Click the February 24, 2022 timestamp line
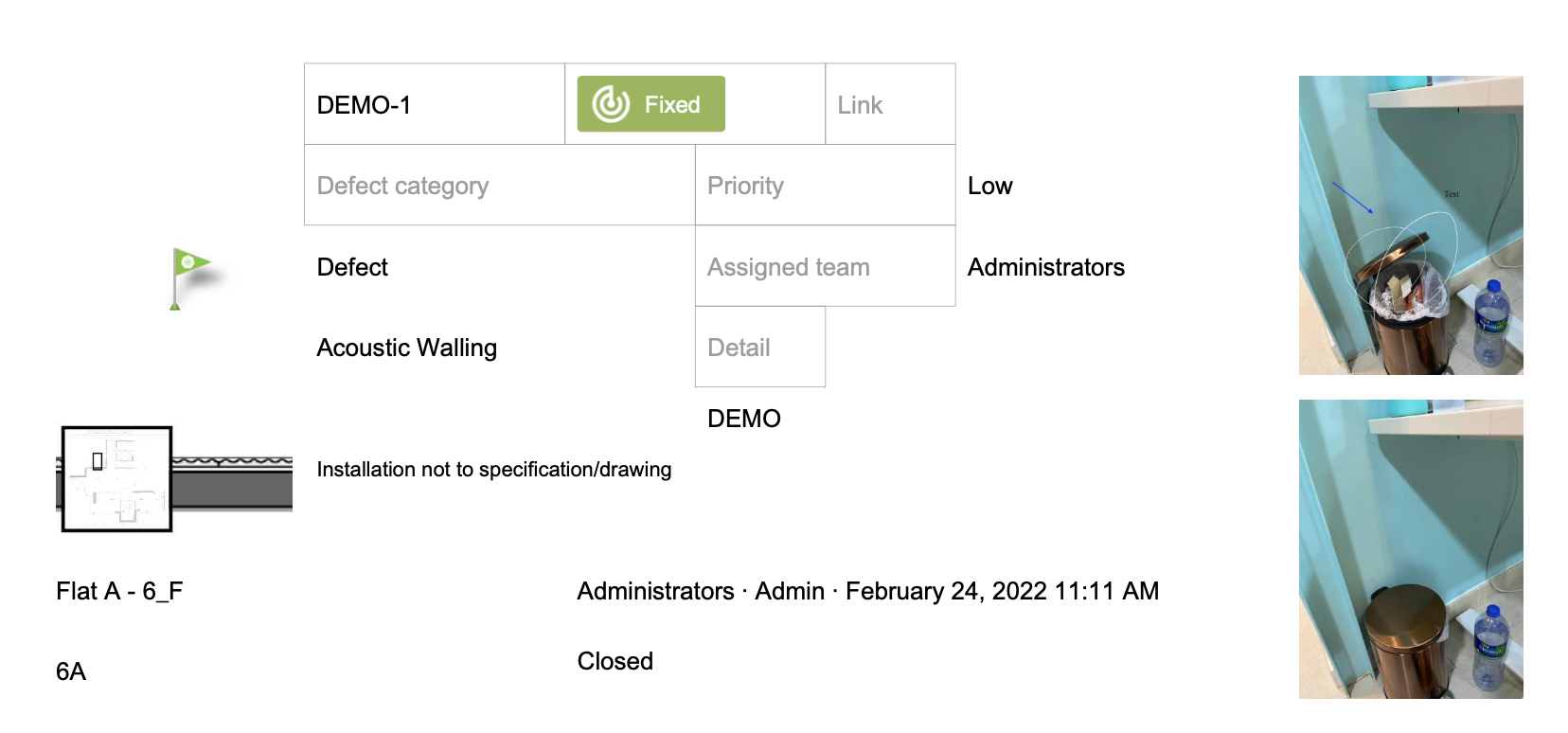 coord(868,591)
